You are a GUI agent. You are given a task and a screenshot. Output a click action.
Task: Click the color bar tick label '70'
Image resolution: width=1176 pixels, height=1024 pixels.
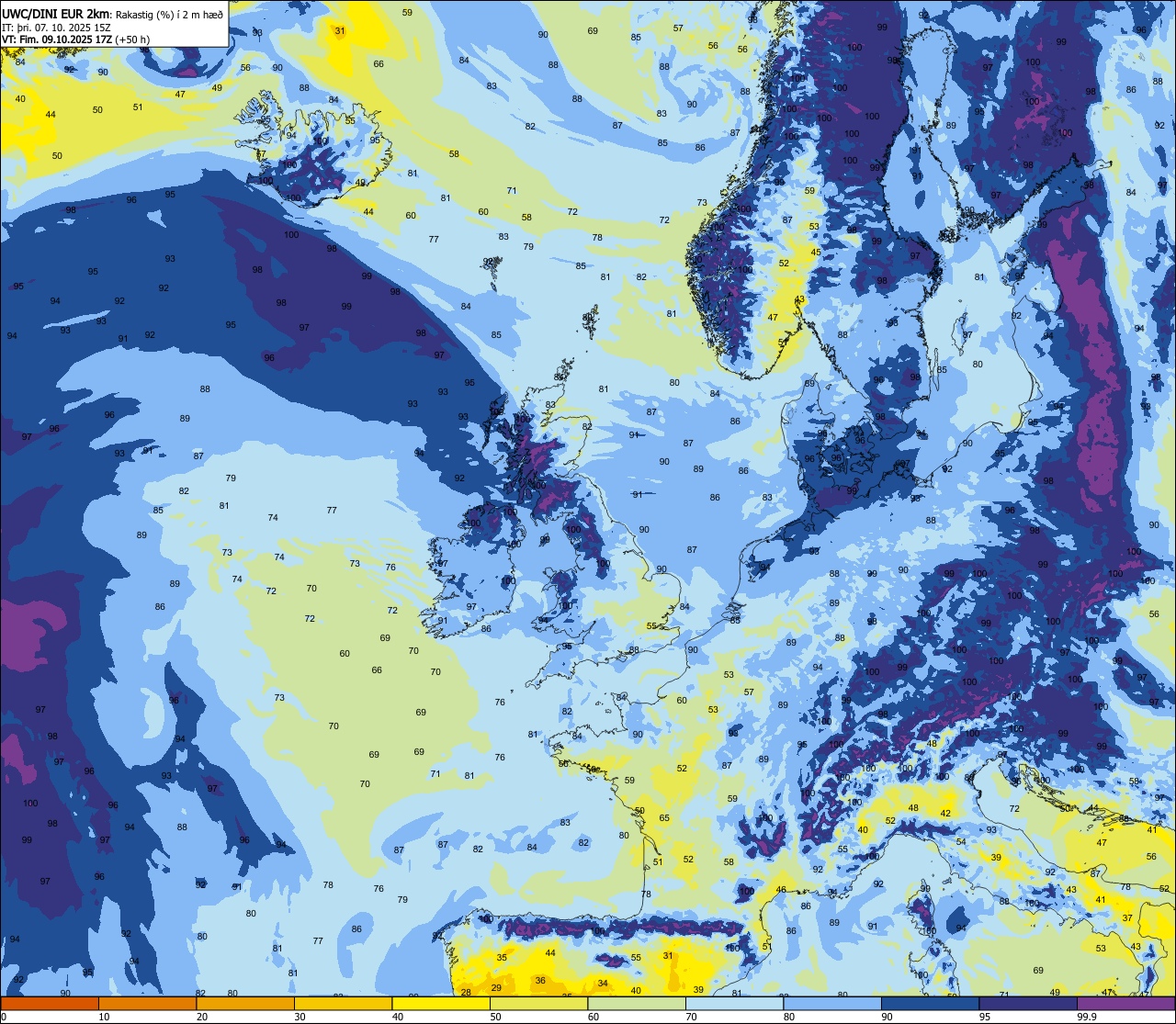pos(691,1017)
